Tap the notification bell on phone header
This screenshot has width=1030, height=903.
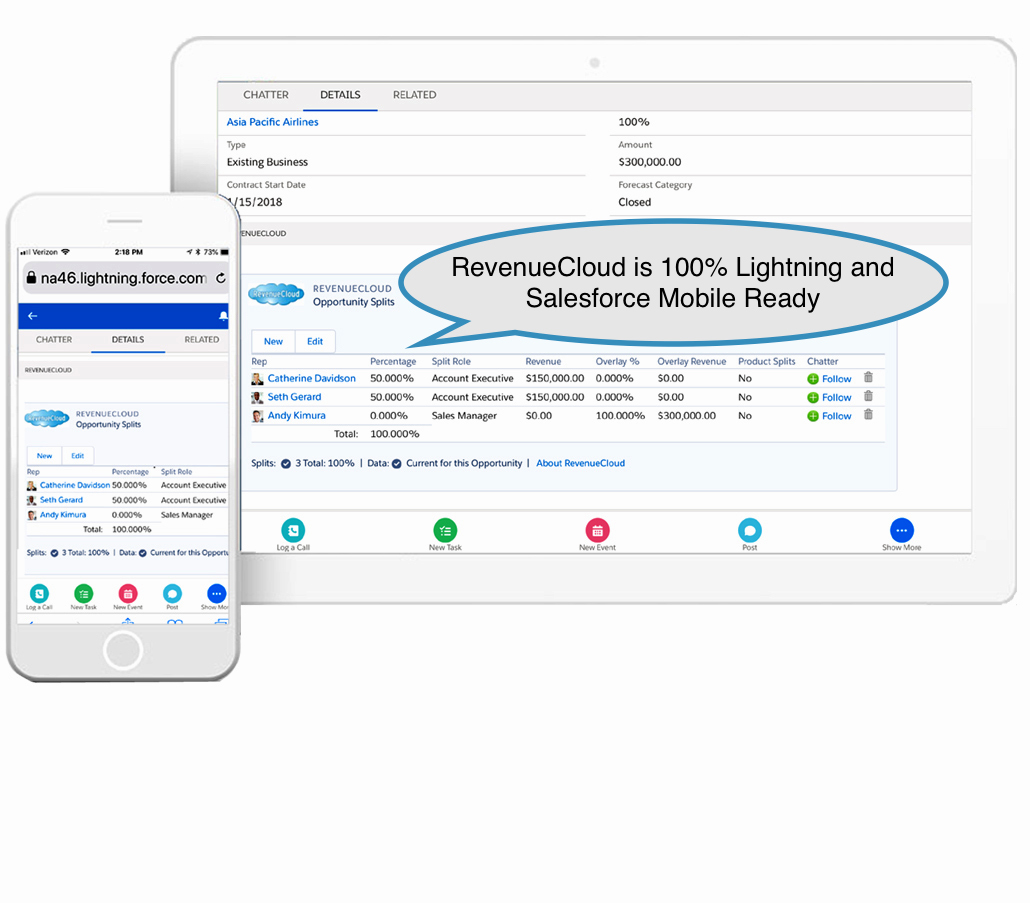pos(223,317)
